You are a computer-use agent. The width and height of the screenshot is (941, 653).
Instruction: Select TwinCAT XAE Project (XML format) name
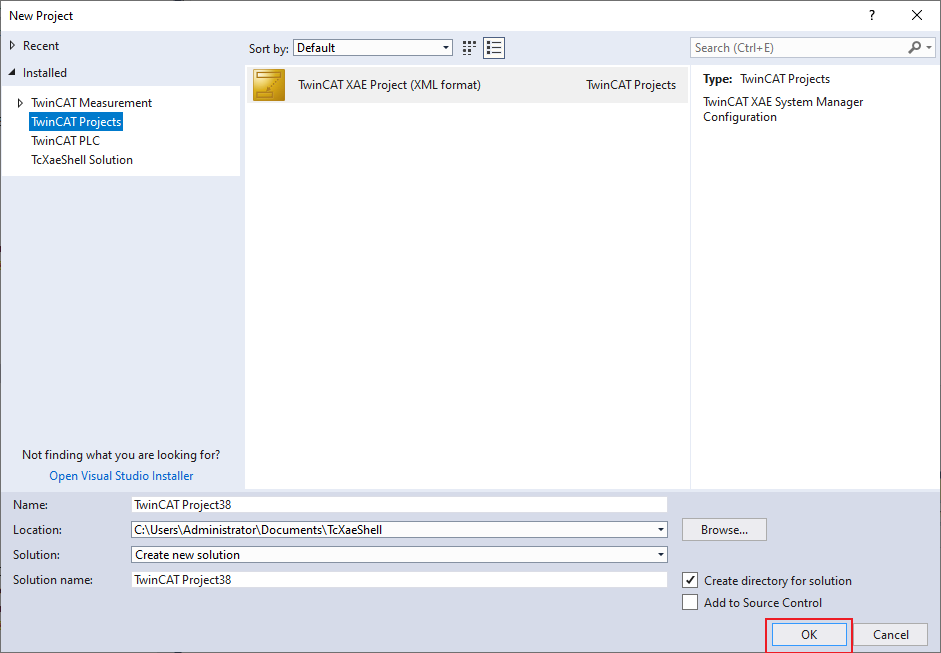(x=389, y=85)
